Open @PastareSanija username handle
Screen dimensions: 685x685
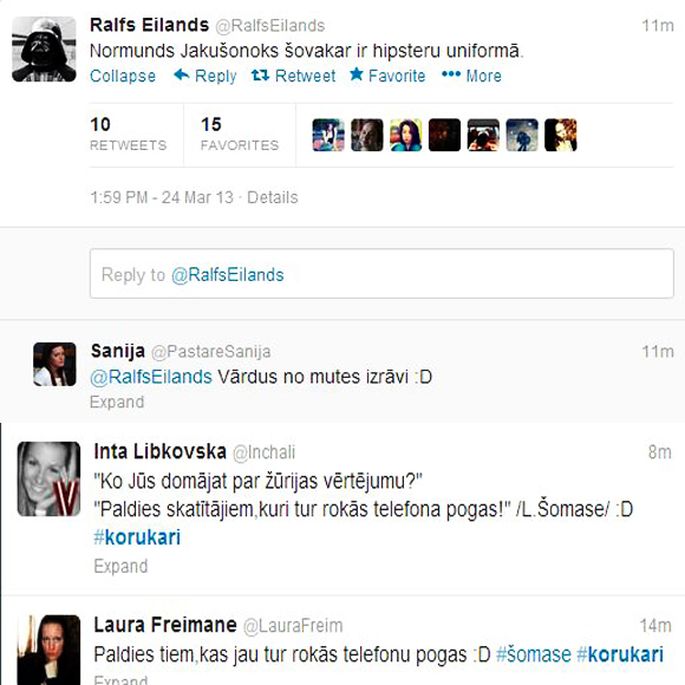pyautogui.click(x=211, y=352)
